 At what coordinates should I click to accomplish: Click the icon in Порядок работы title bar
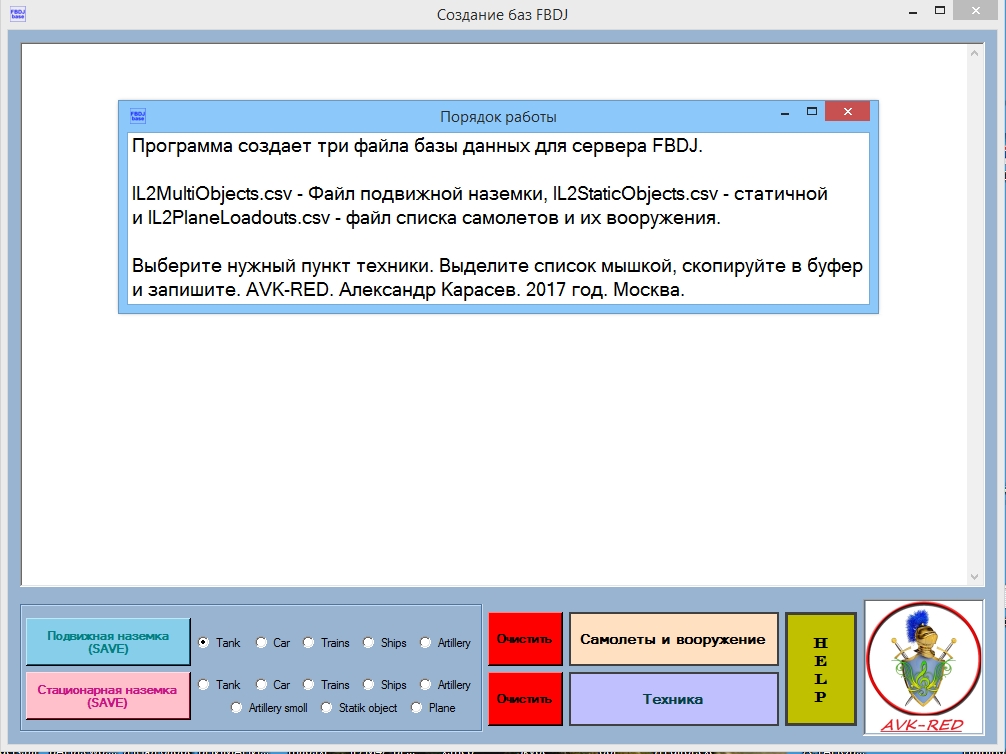coord(138,116)
